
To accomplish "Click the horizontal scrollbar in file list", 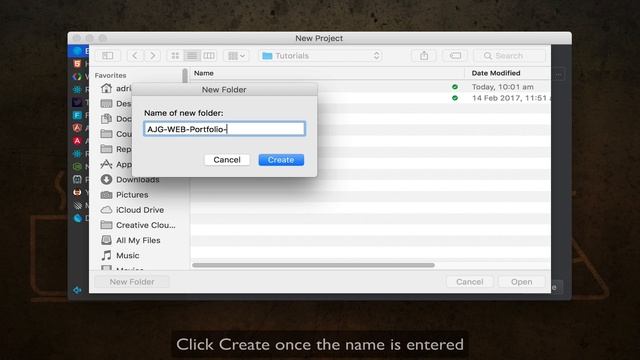I will pos(313,265).
